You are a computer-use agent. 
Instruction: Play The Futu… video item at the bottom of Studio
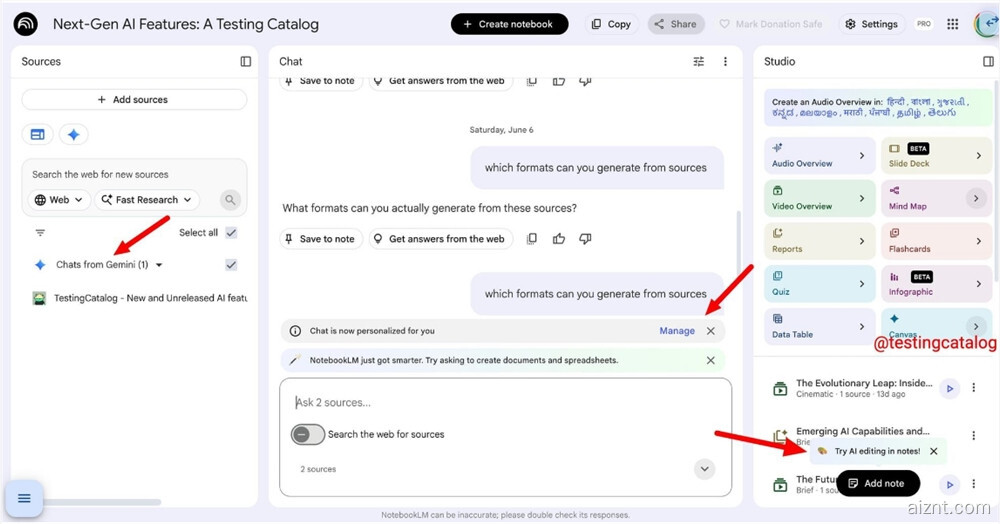tap(950, 484)
